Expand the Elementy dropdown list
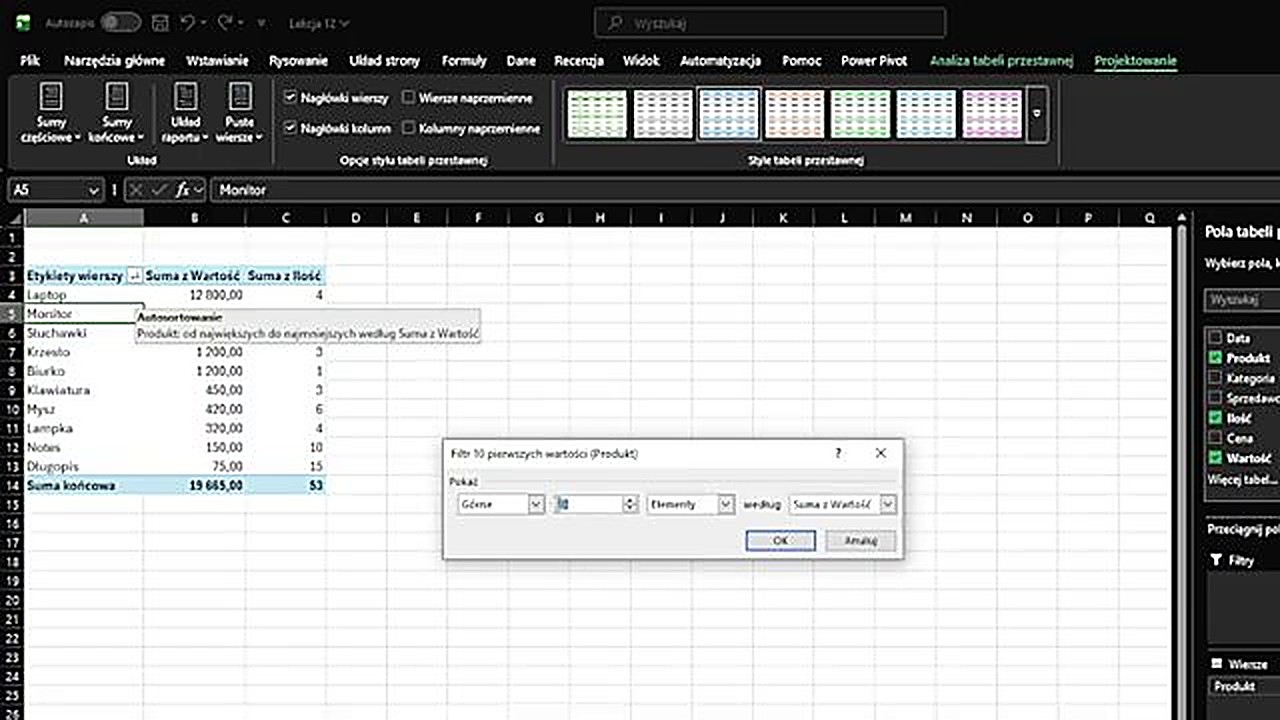This screenshot has width=1280, height=720. (726, 505)
